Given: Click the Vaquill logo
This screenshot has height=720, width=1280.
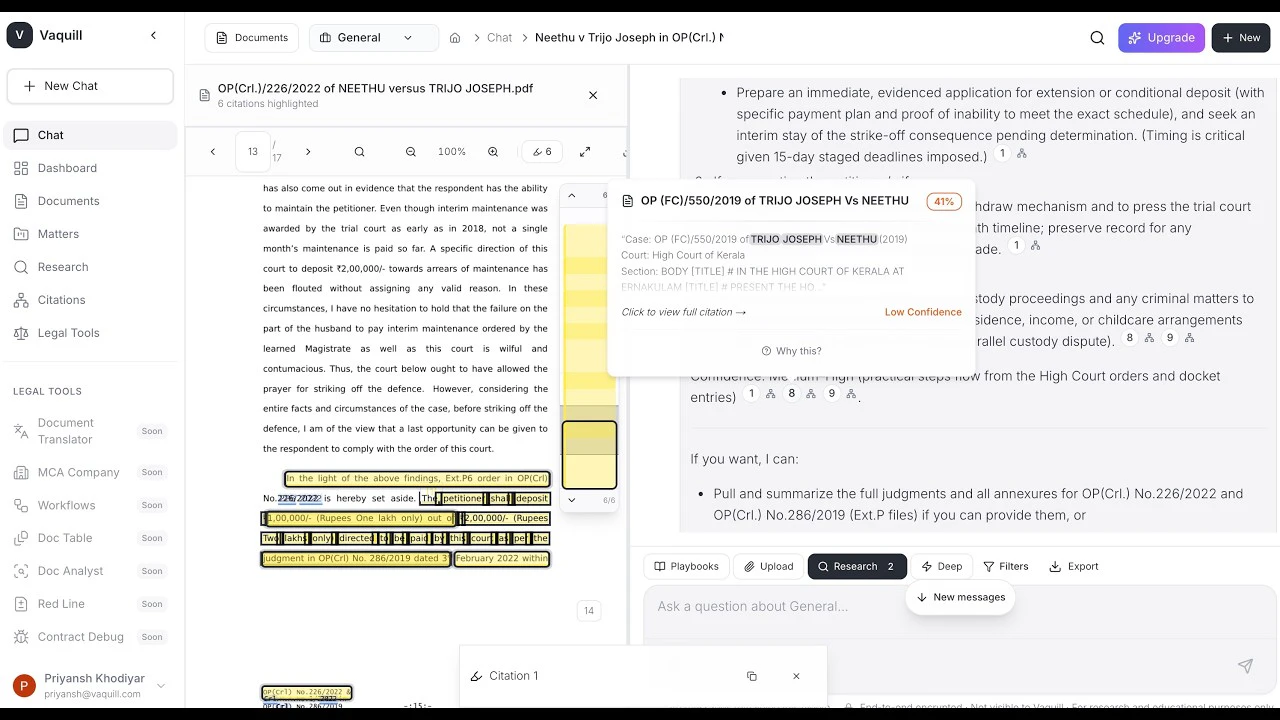Looking at the screenshot, I should (20, 35).
